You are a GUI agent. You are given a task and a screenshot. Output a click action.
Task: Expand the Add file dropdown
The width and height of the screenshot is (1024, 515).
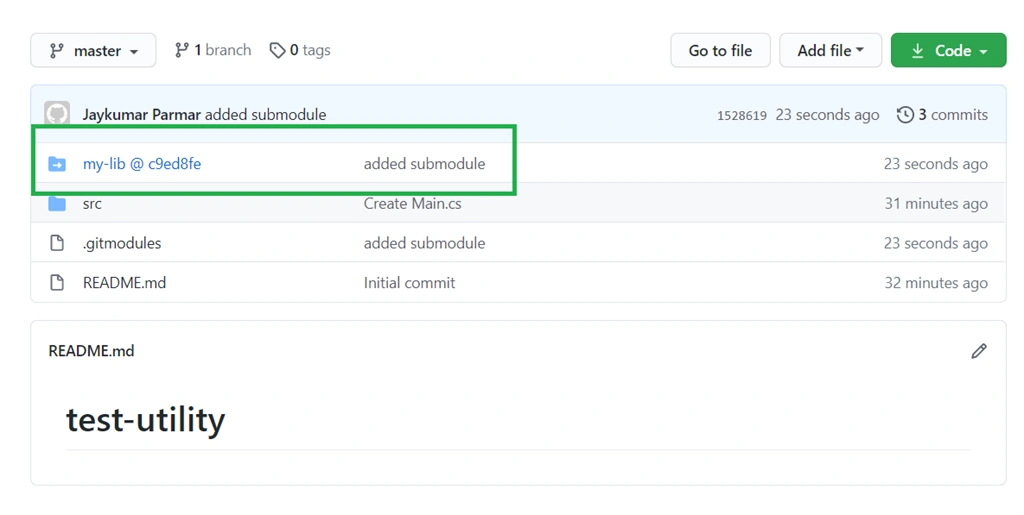coord(831,50)
